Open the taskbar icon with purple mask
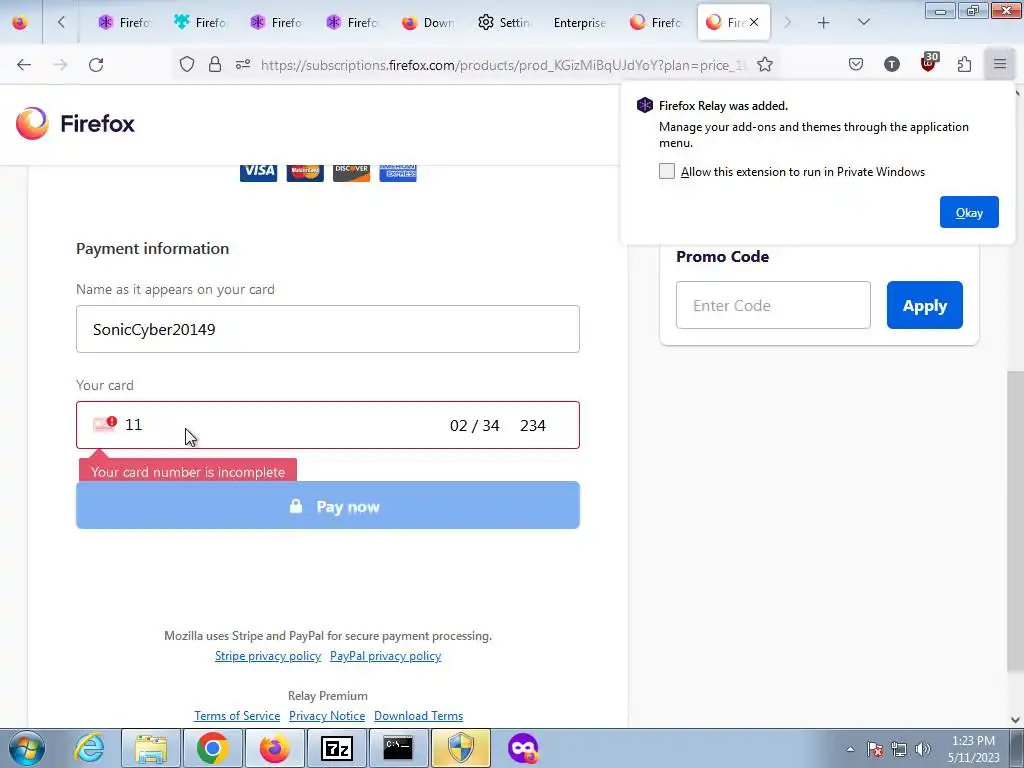This screenshot has width=1024, height=768. click(523, 748)
